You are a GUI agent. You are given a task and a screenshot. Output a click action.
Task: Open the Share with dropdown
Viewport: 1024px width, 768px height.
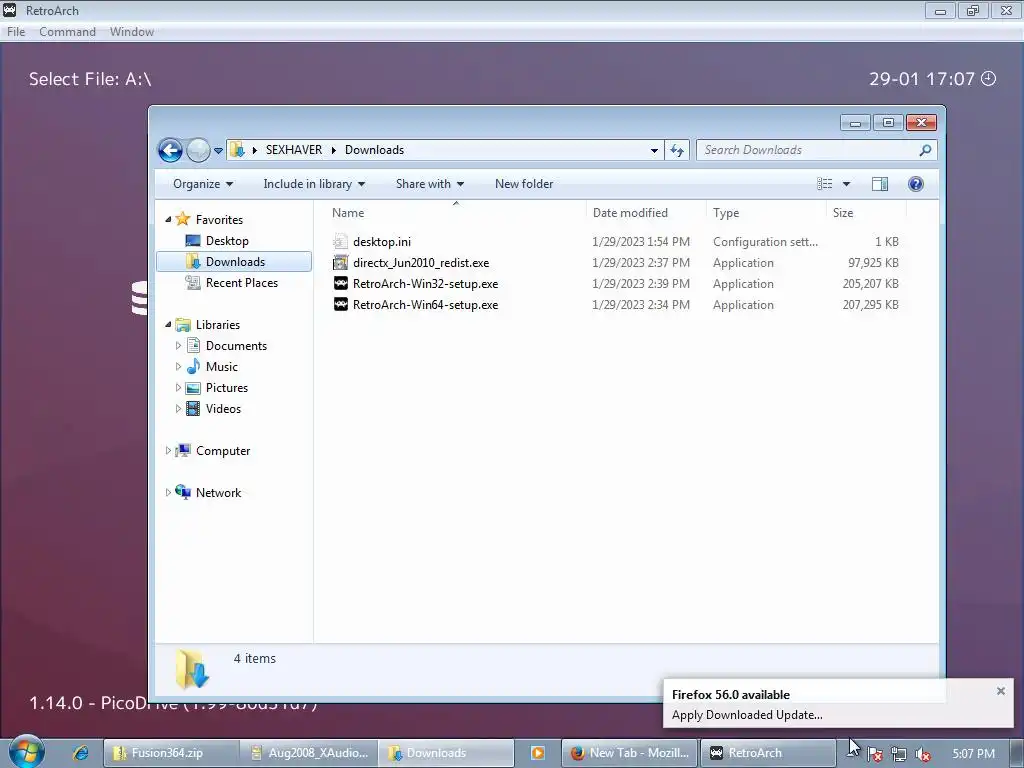430,184
